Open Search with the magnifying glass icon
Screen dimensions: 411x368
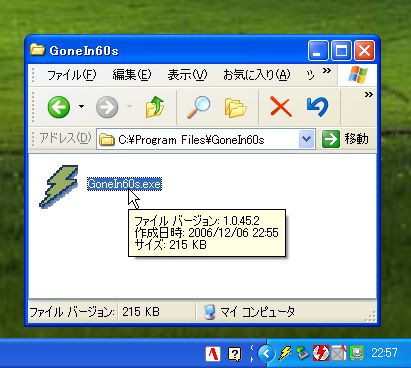(198, 107)
